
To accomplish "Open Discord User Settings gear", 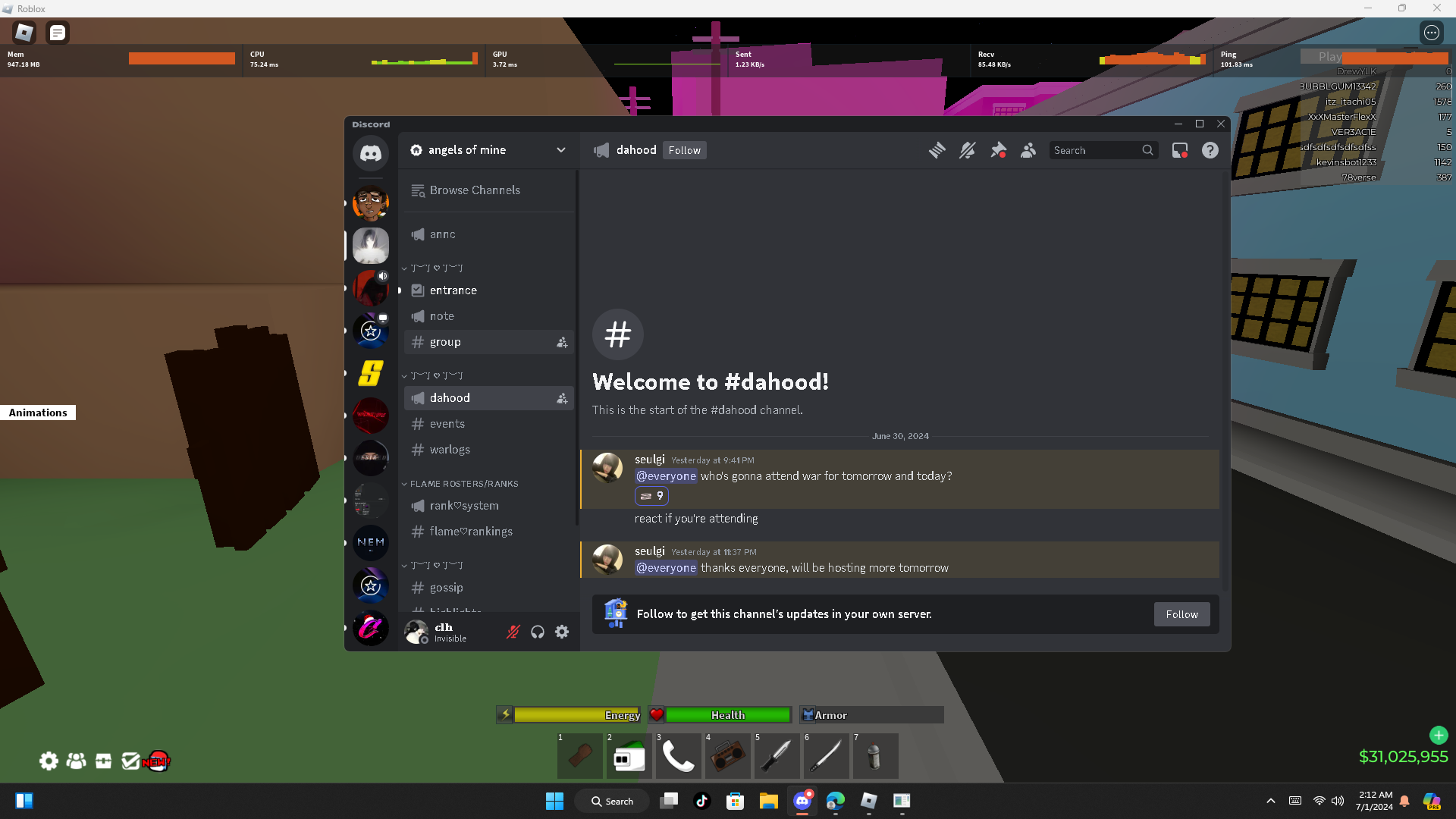I will coord(562,632).
